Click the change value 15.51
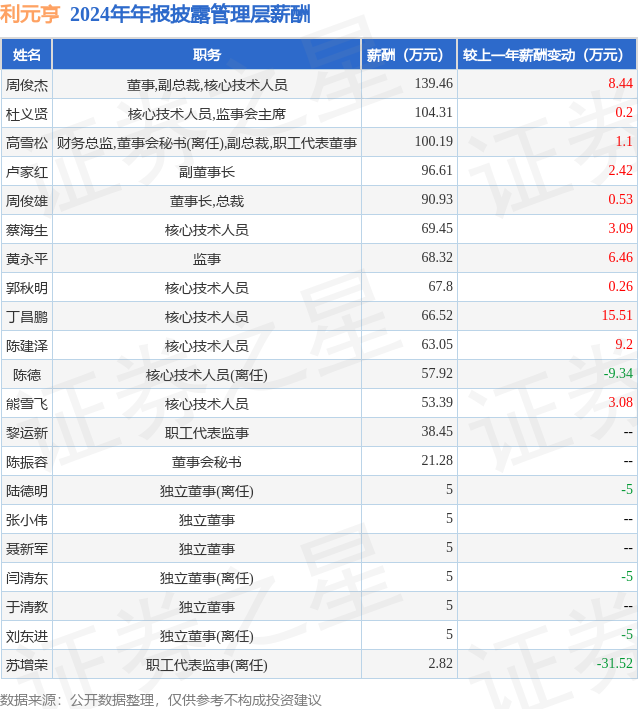 617,315
